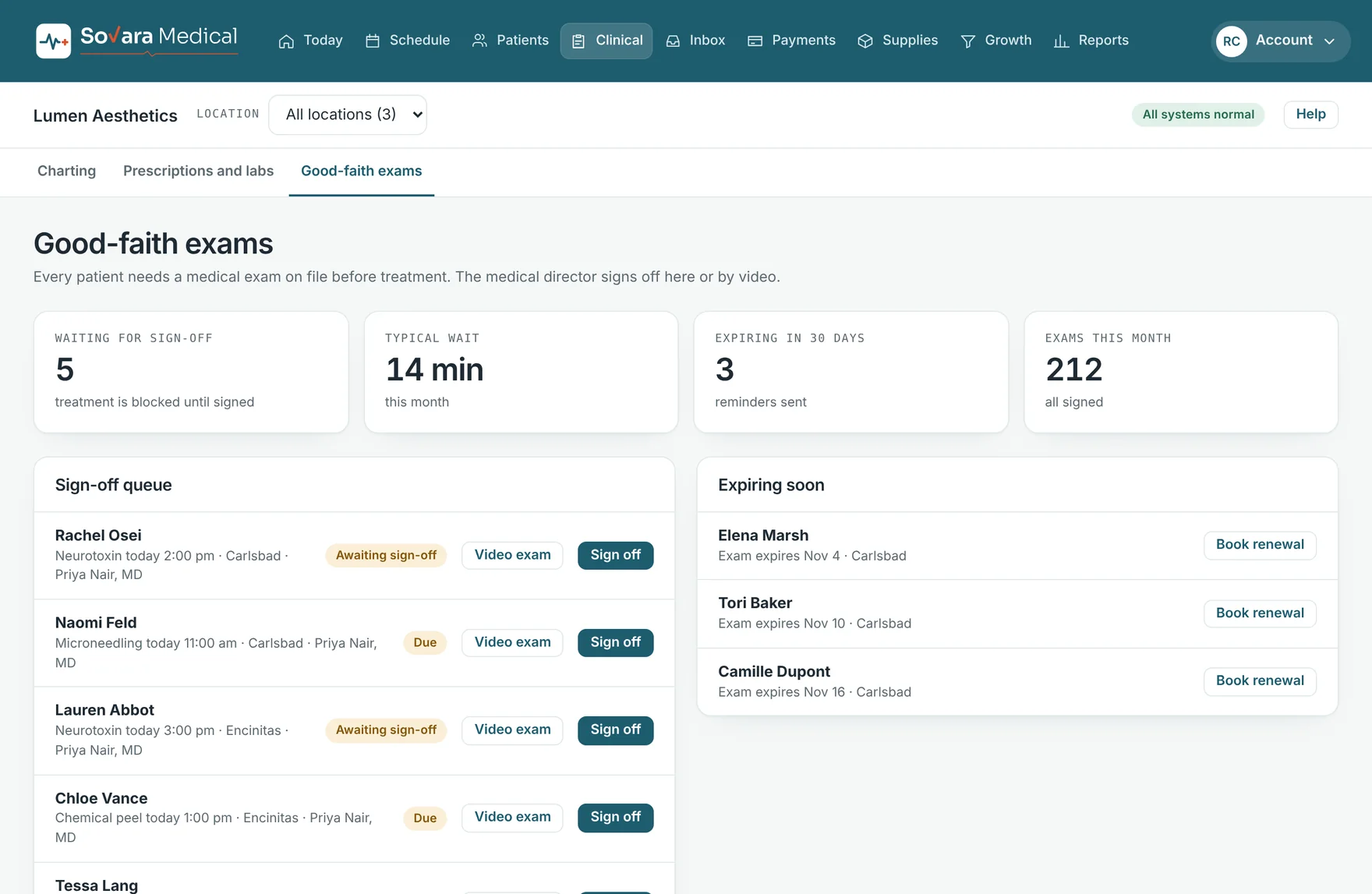This screenshot has width=1372, height=894.
Task: Sign off Rachel Osei's exam
Action: click(x=616, y=556)
